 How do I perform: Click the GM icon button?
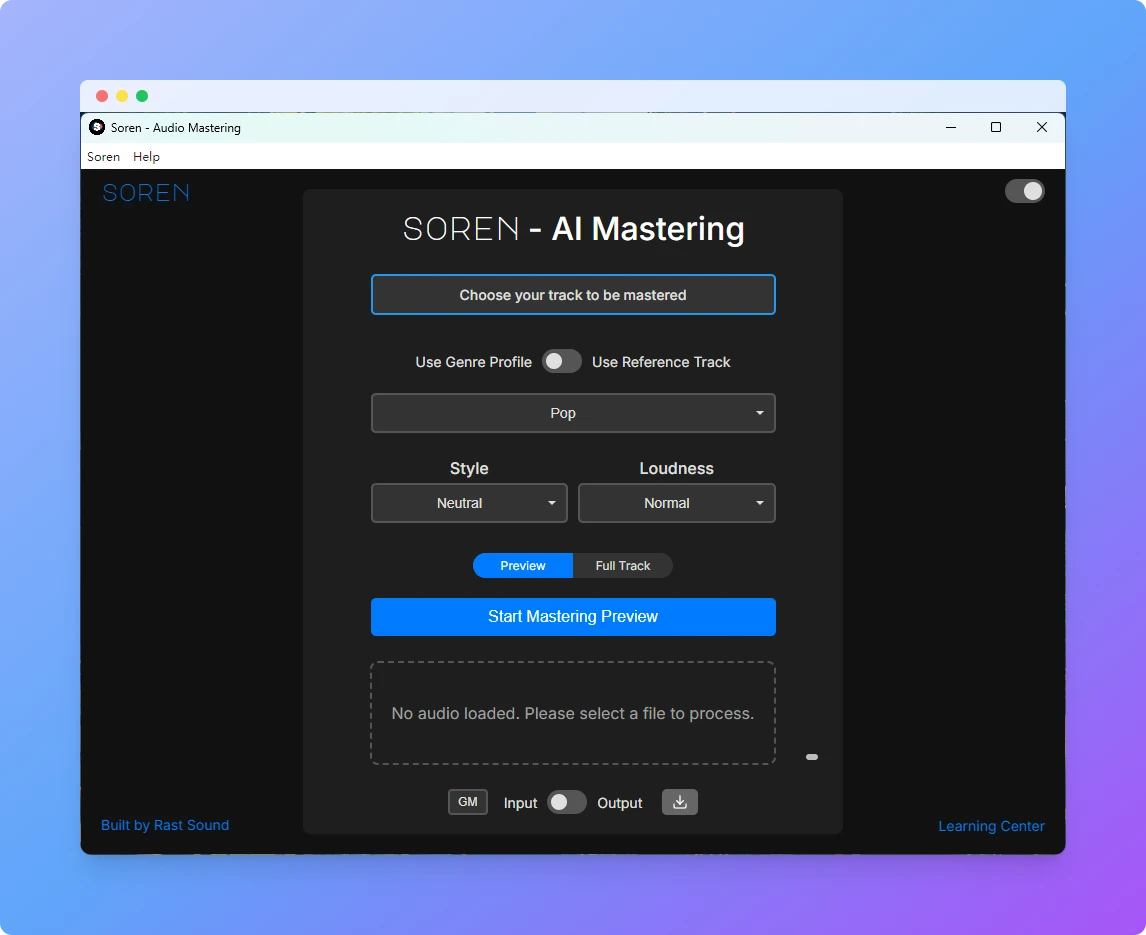(467, 802)
